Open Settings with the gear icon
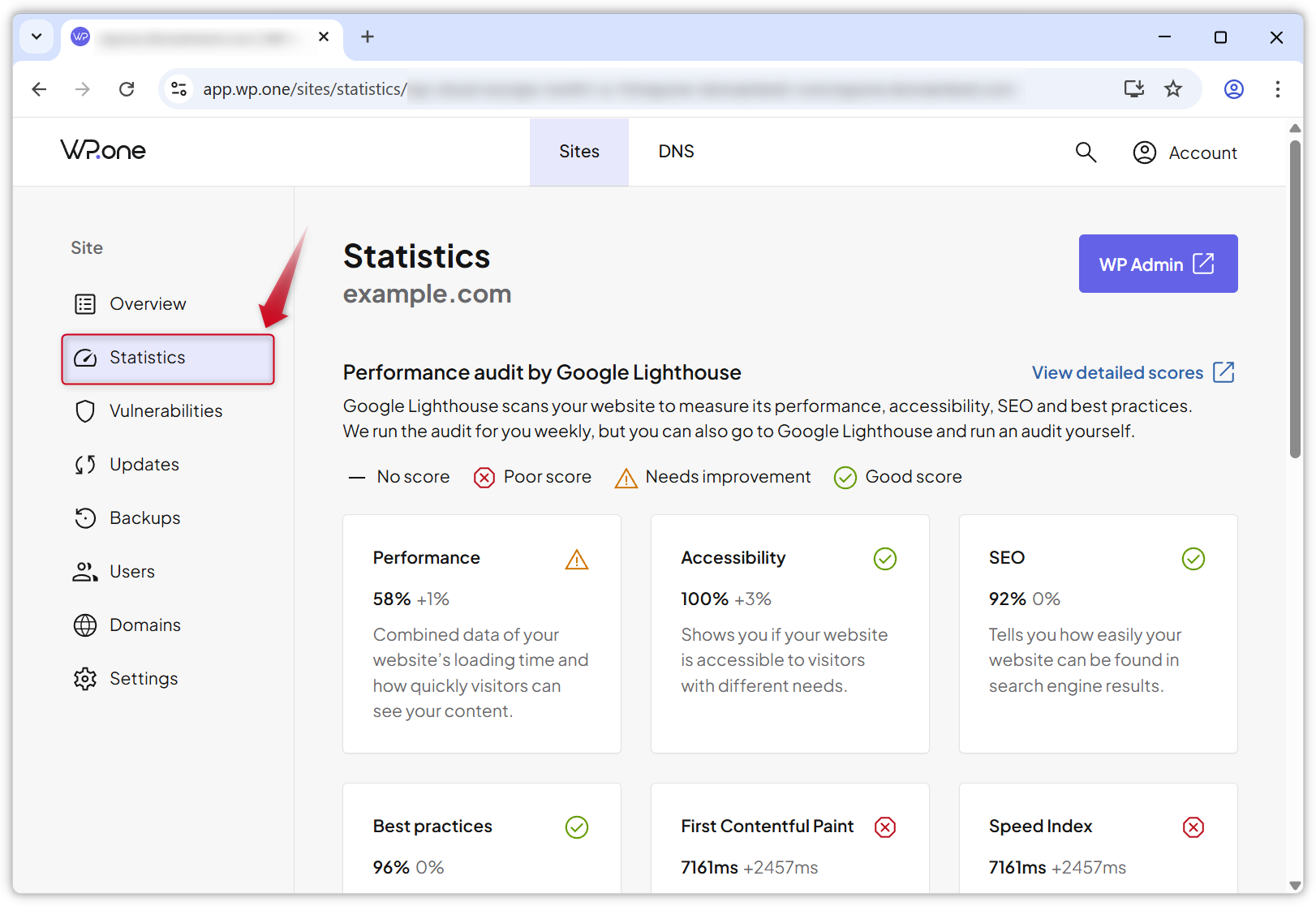1316x906 pixels. 86,678
